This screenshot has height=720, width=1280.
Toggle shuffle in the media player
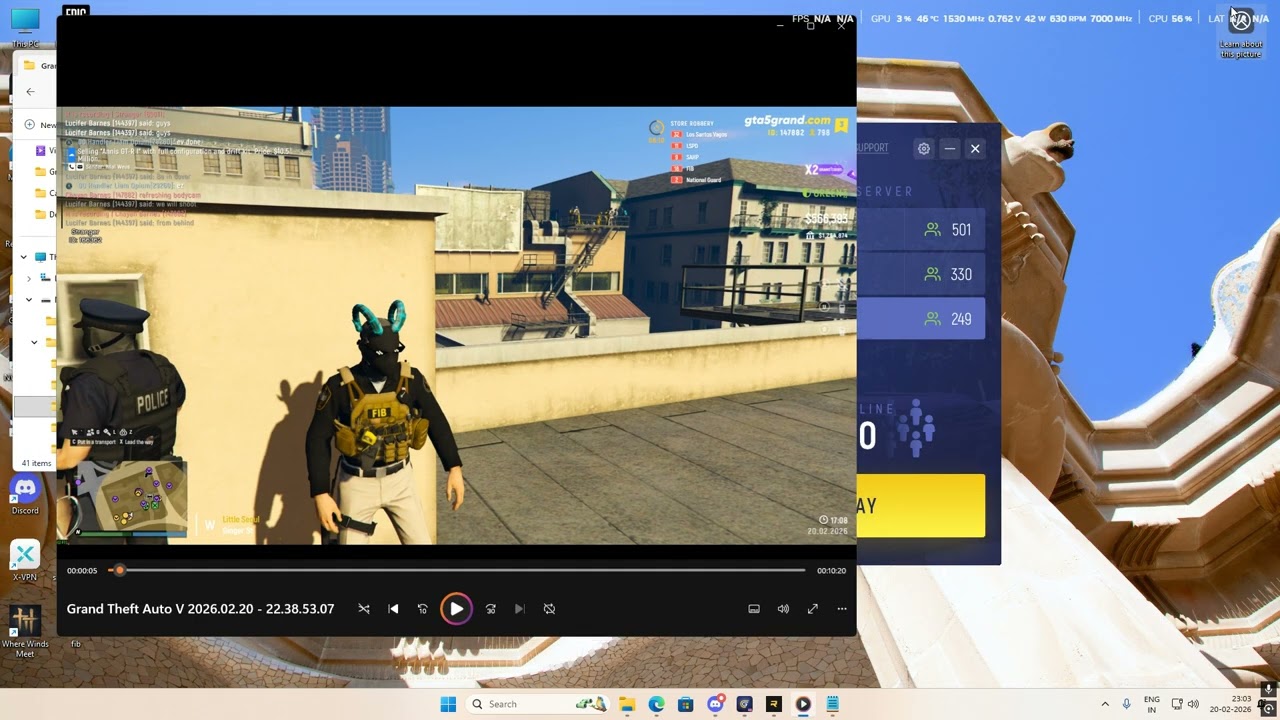pos(364,609)
